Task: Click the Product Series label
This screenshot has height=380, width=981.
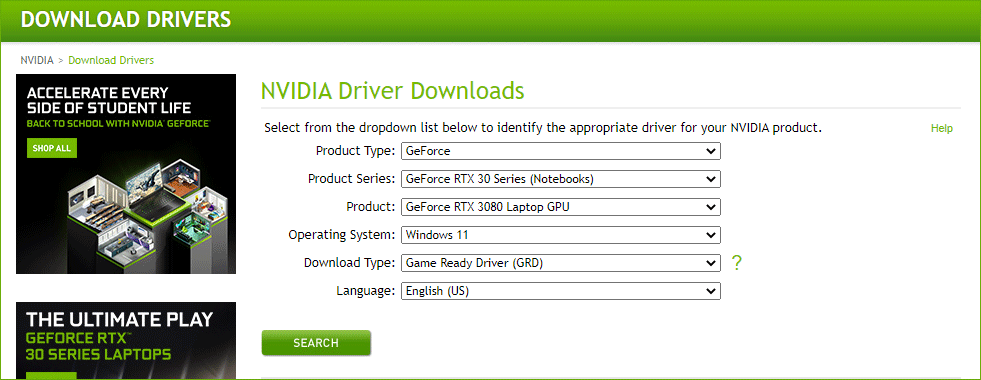Action: [352, 179]
